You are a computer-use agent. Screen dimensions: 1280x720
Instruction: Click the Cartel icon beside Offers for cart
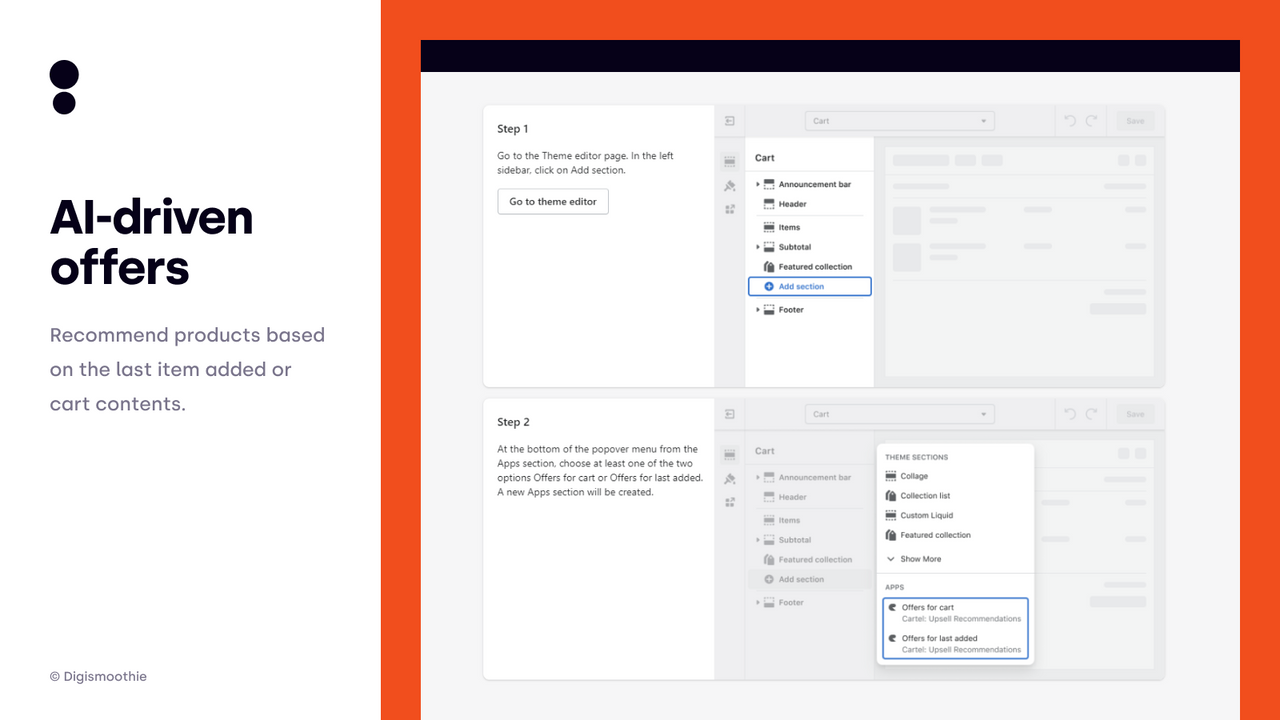click(x=891, y=607)
